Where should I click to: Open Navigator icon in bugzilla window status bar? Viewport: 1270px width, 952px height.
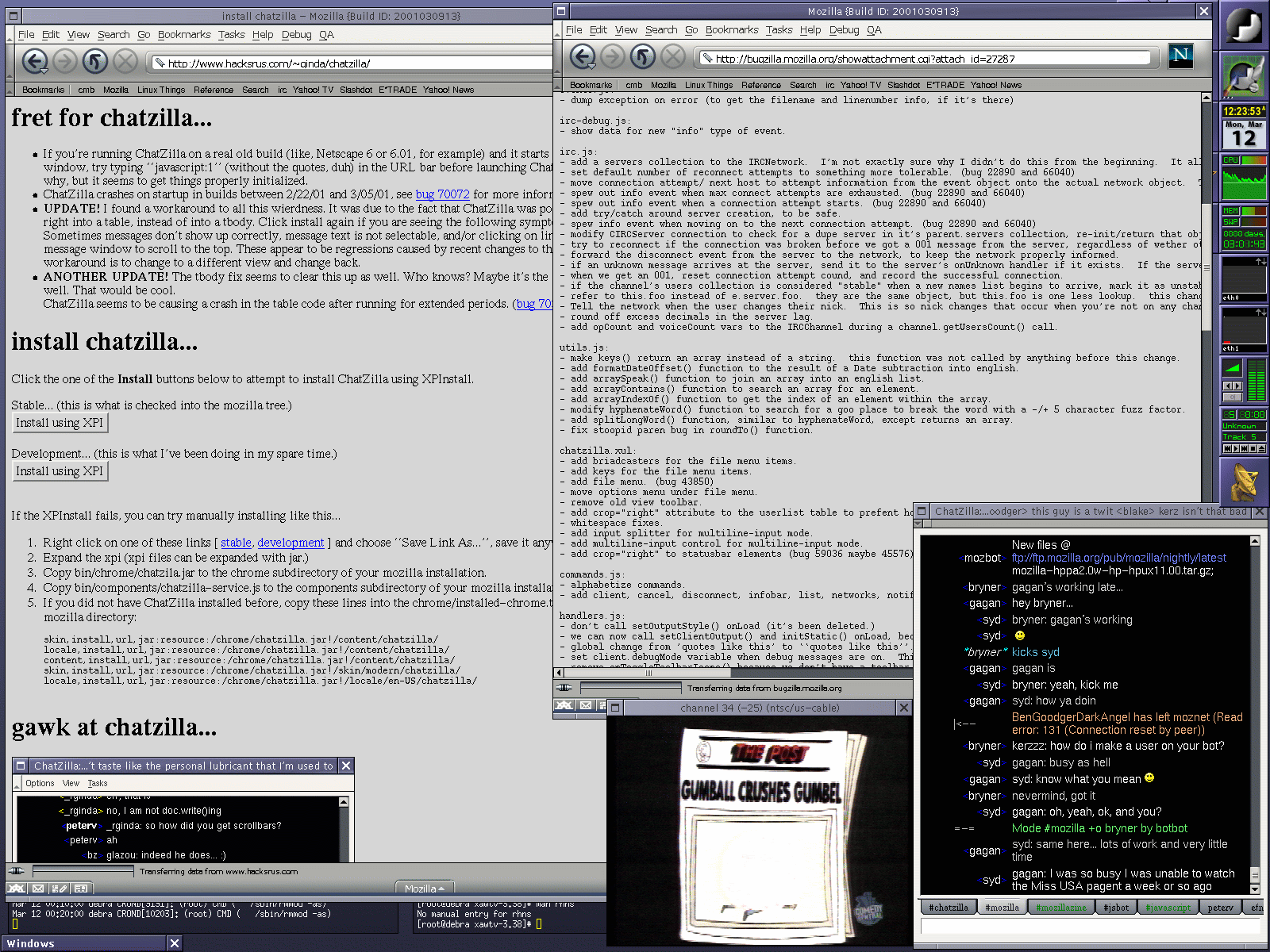tap(564, 705)
